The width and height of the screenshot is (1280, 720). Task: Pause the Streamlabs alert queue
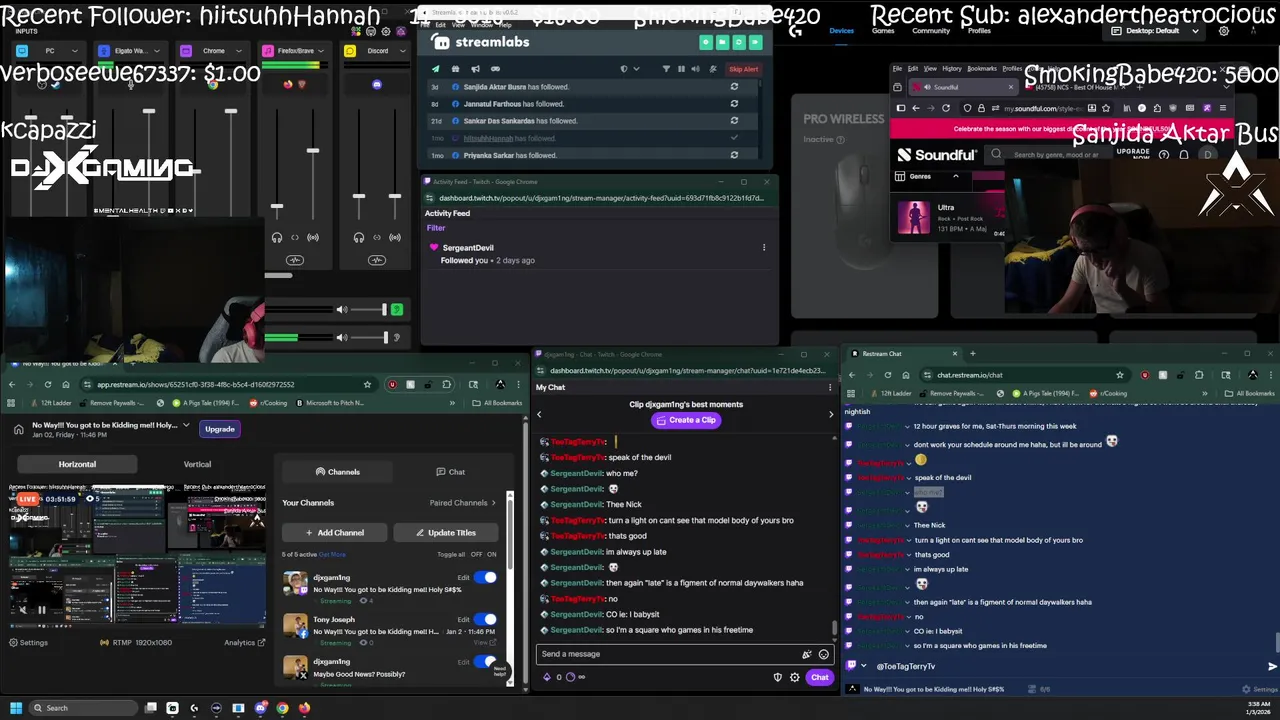[681, 69]
